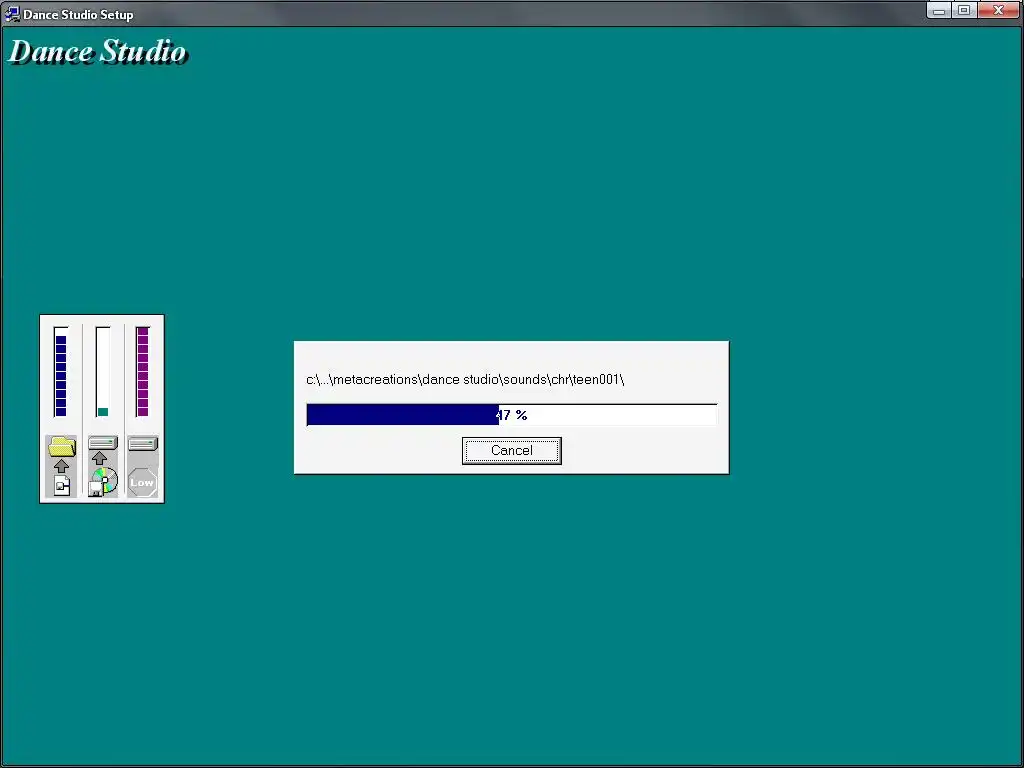This screenshot has width=1024, height=768.
Task: Click the Dance Studio Setup title bar text
Action: point(78,14)
